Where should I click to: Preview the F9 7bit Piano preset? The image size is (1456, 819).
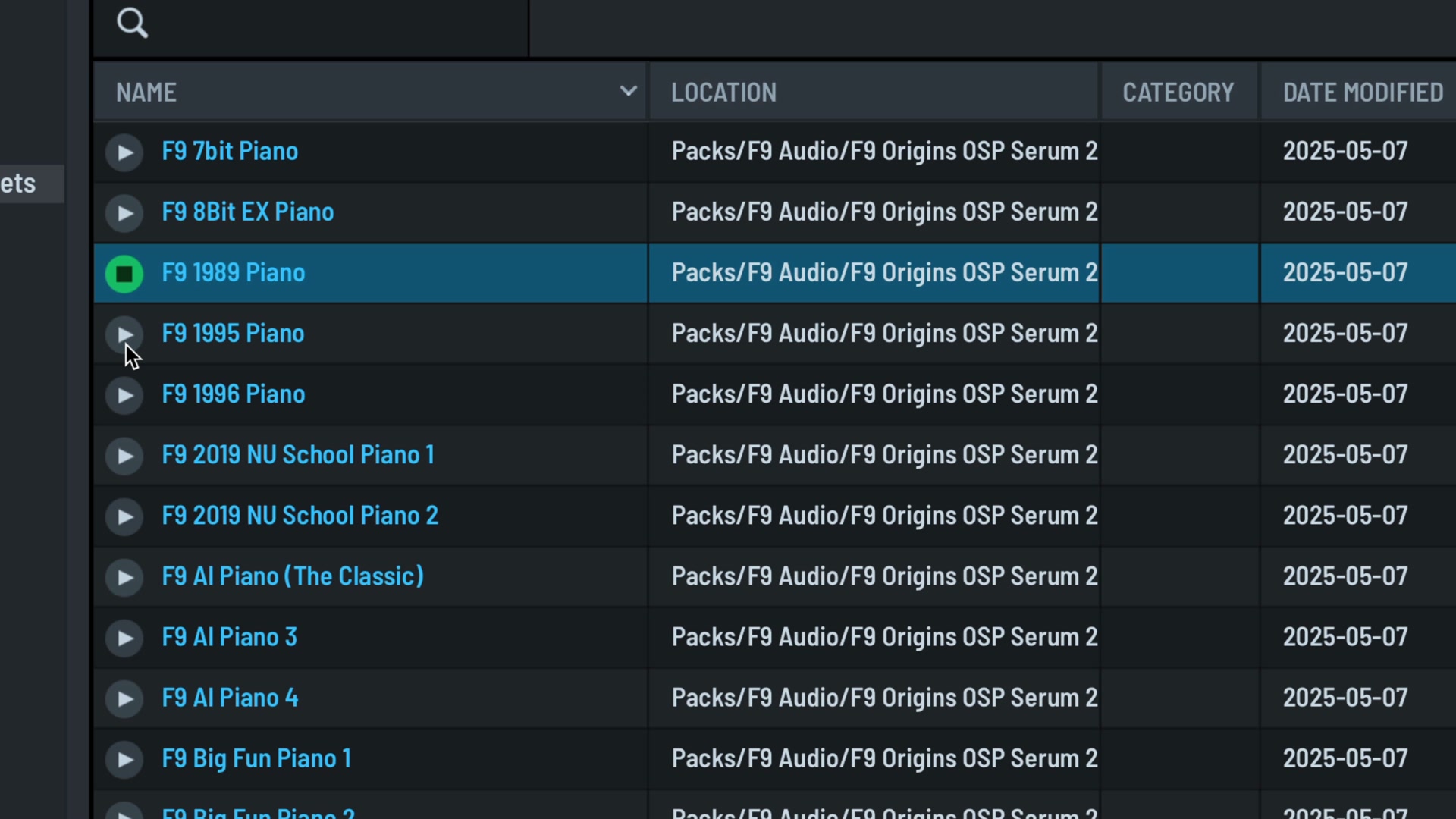tap(124, 152)
